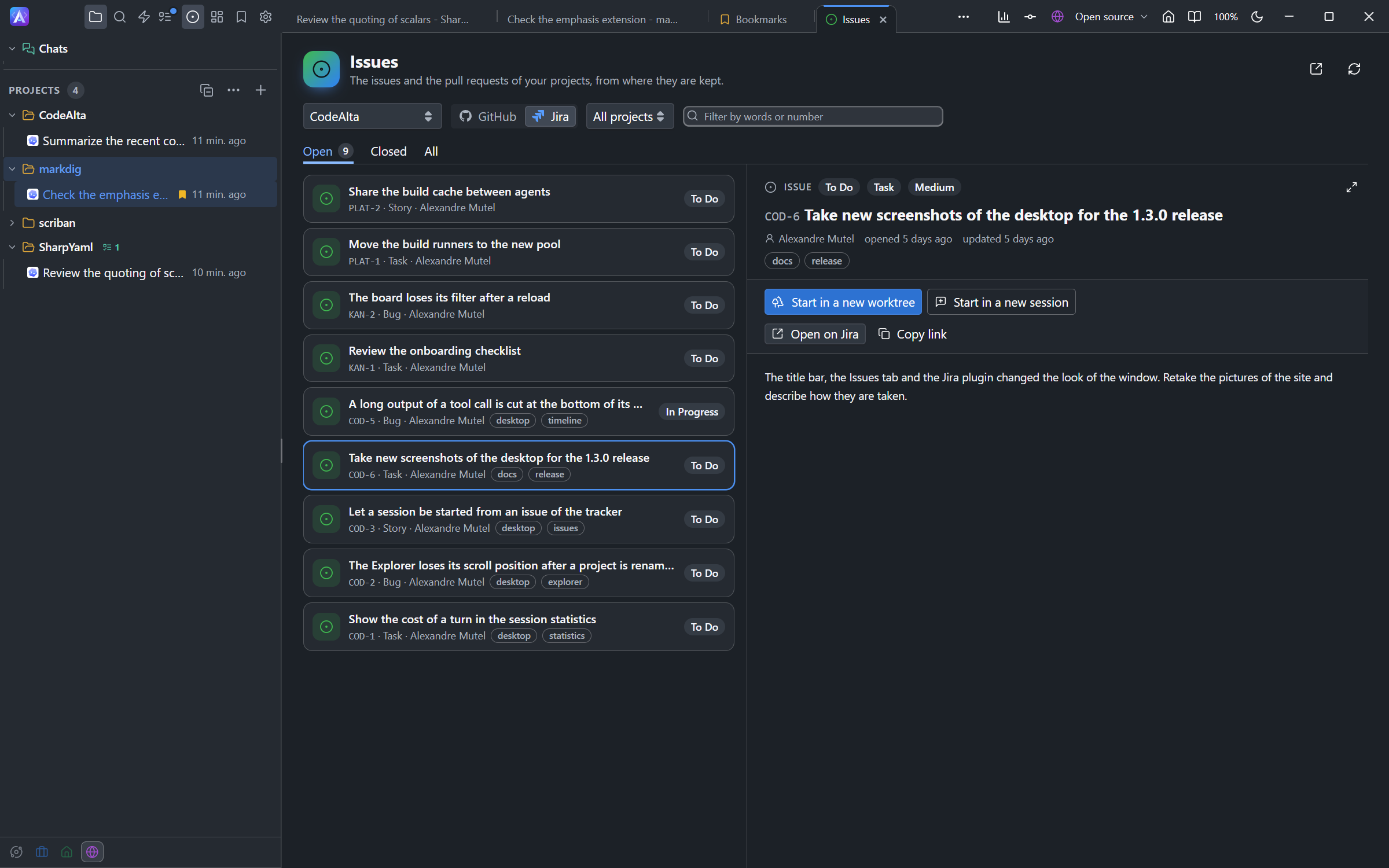Switch to the All issues tab

(431, 151)
